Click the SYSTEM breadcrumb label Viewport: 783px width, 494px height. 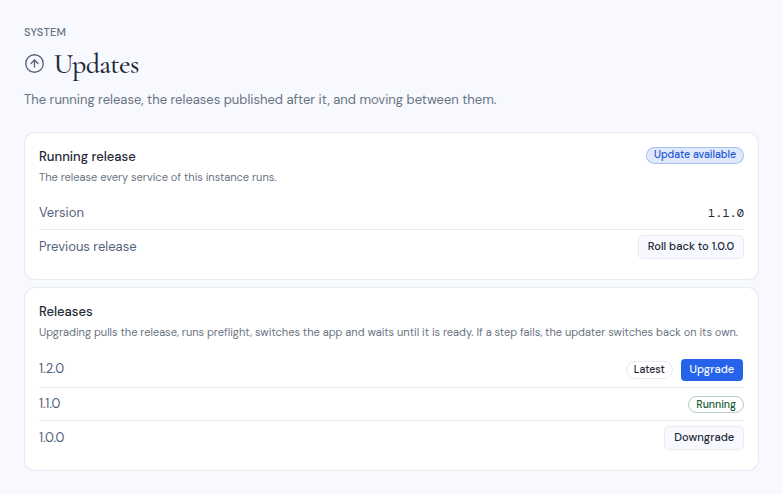point(45,32)
